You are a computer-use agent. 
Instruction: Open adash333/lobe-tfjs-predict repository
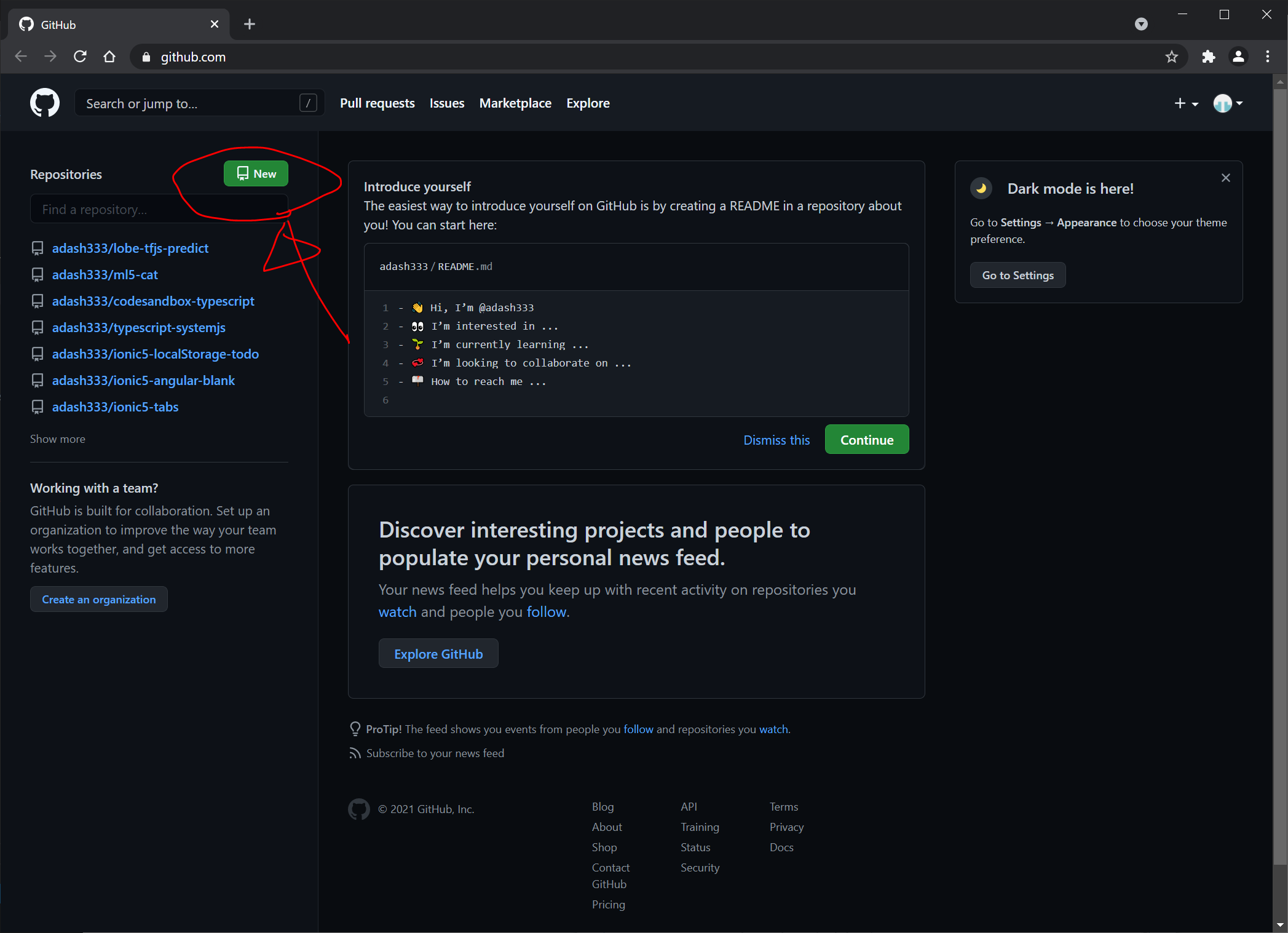coord(130,248)
